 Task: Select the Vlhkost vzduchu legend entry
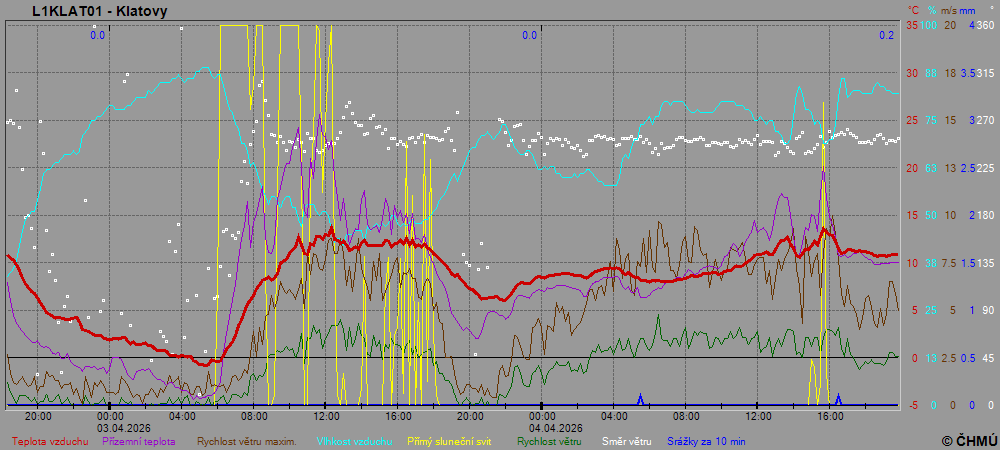pos(354,441)
